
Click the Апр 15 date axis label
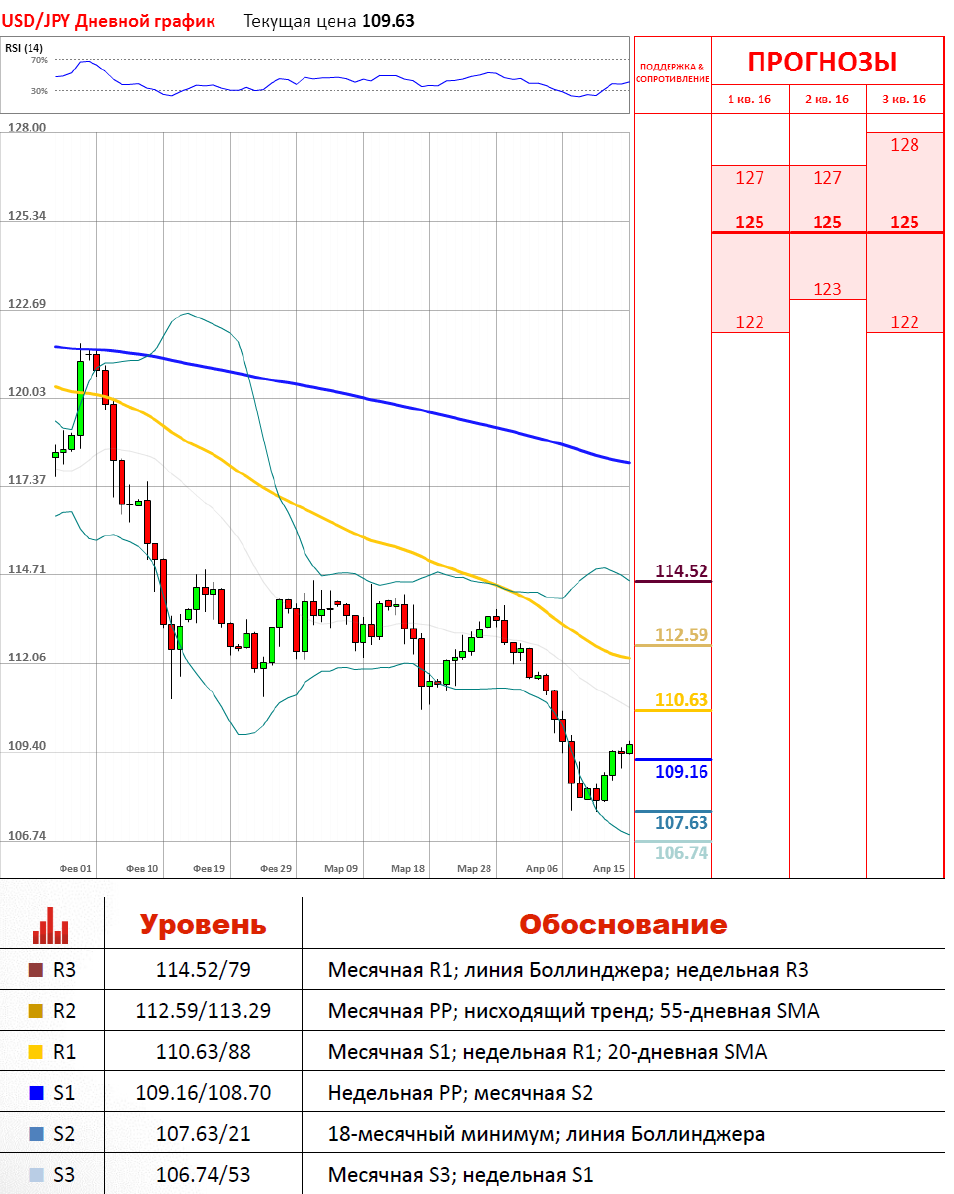pyautogui.click(x=608, y=869)
